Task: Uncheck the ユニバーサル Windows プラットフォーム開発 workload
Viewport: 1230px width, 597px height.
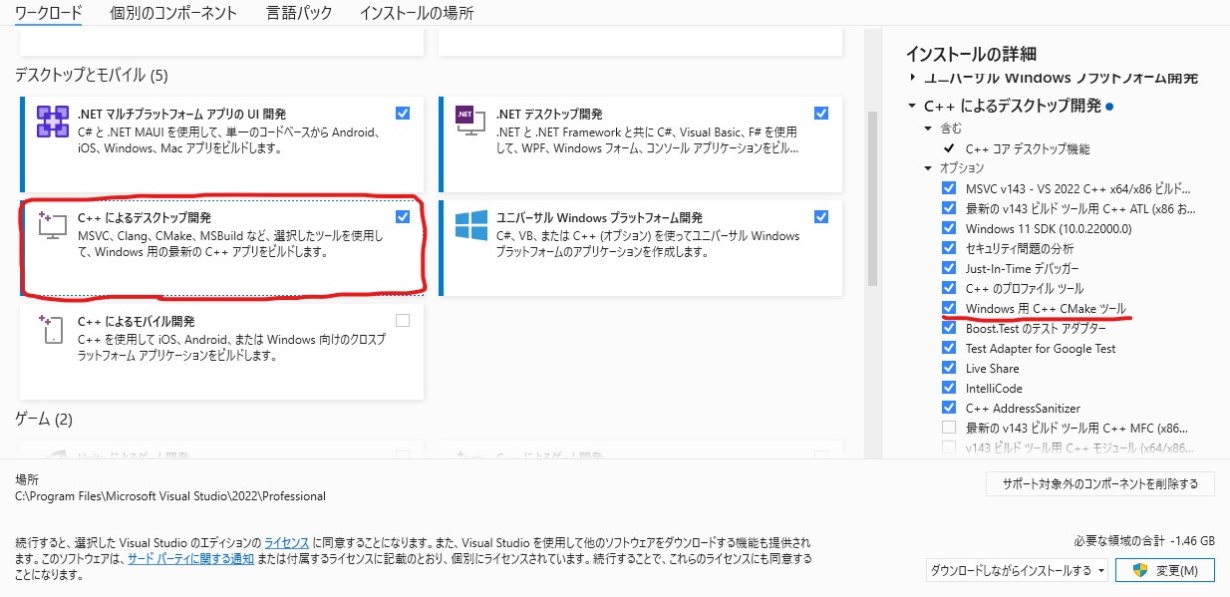Action: point(821,216)
